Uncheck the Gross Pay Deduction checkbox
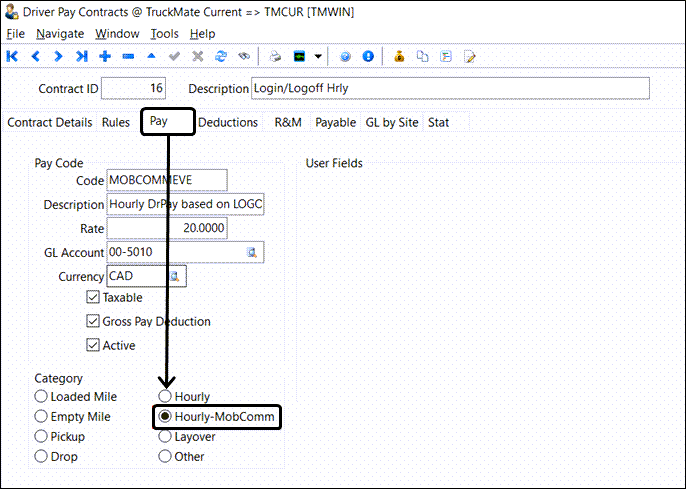Viewport: 686px width, 489px height. (x=93, y=322)
